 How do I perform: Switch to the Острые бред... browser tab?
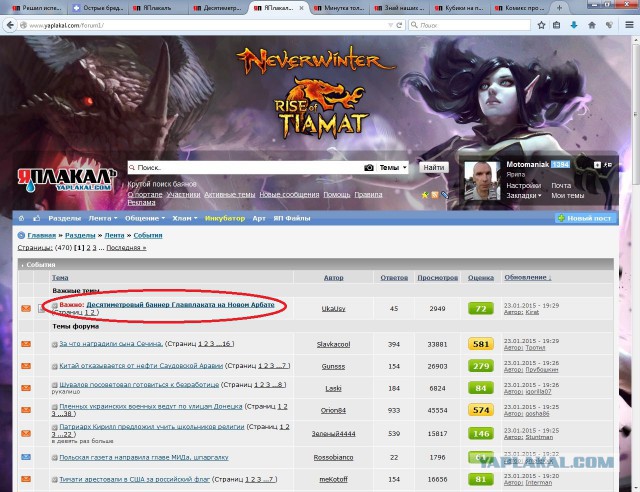[x=98, y=8]
